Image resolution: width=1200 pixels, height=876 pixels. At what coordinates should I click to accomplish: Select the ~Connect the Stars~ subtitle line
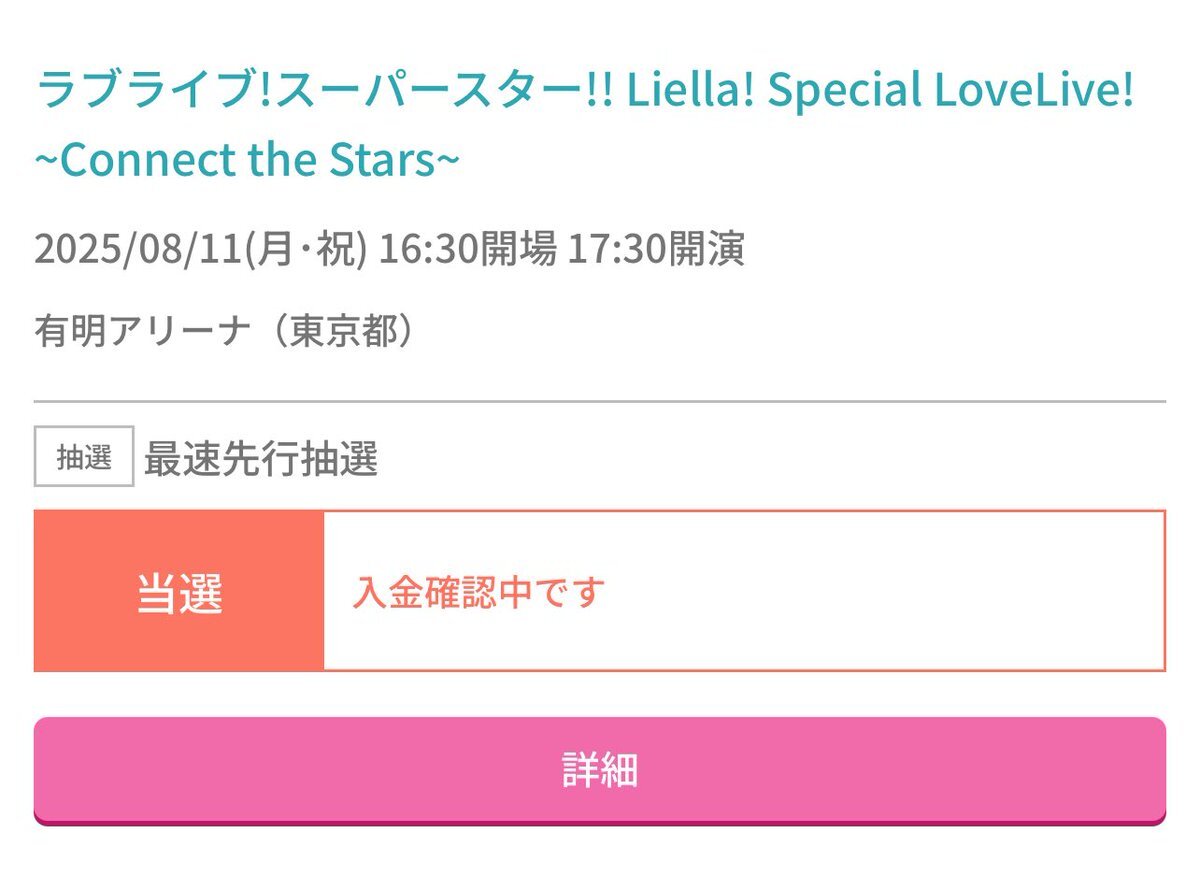248,161
